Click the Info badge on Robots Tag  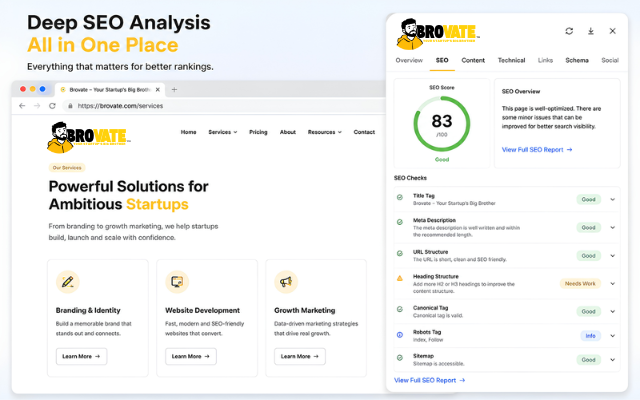tap(590, 336)
